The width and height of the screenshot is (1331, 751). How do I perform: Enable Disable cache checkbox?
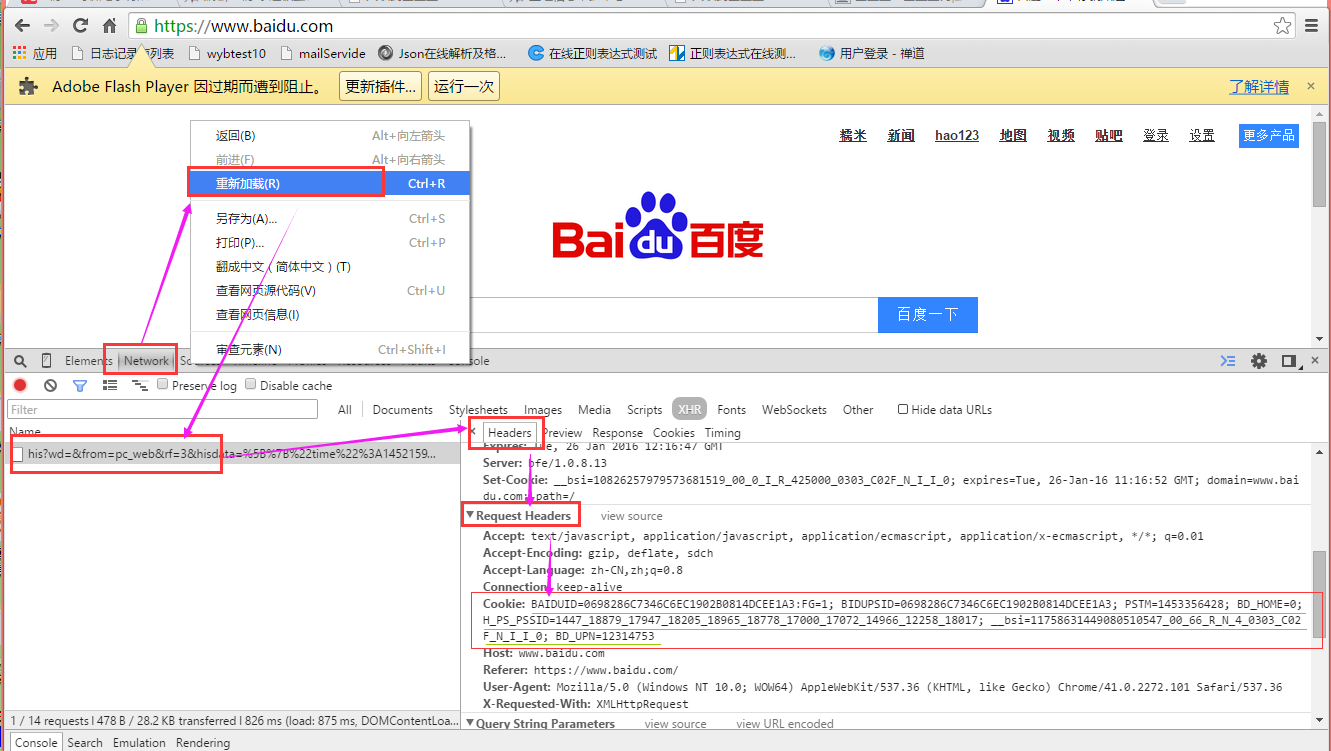pyautogui.click(x=251, y=385)
